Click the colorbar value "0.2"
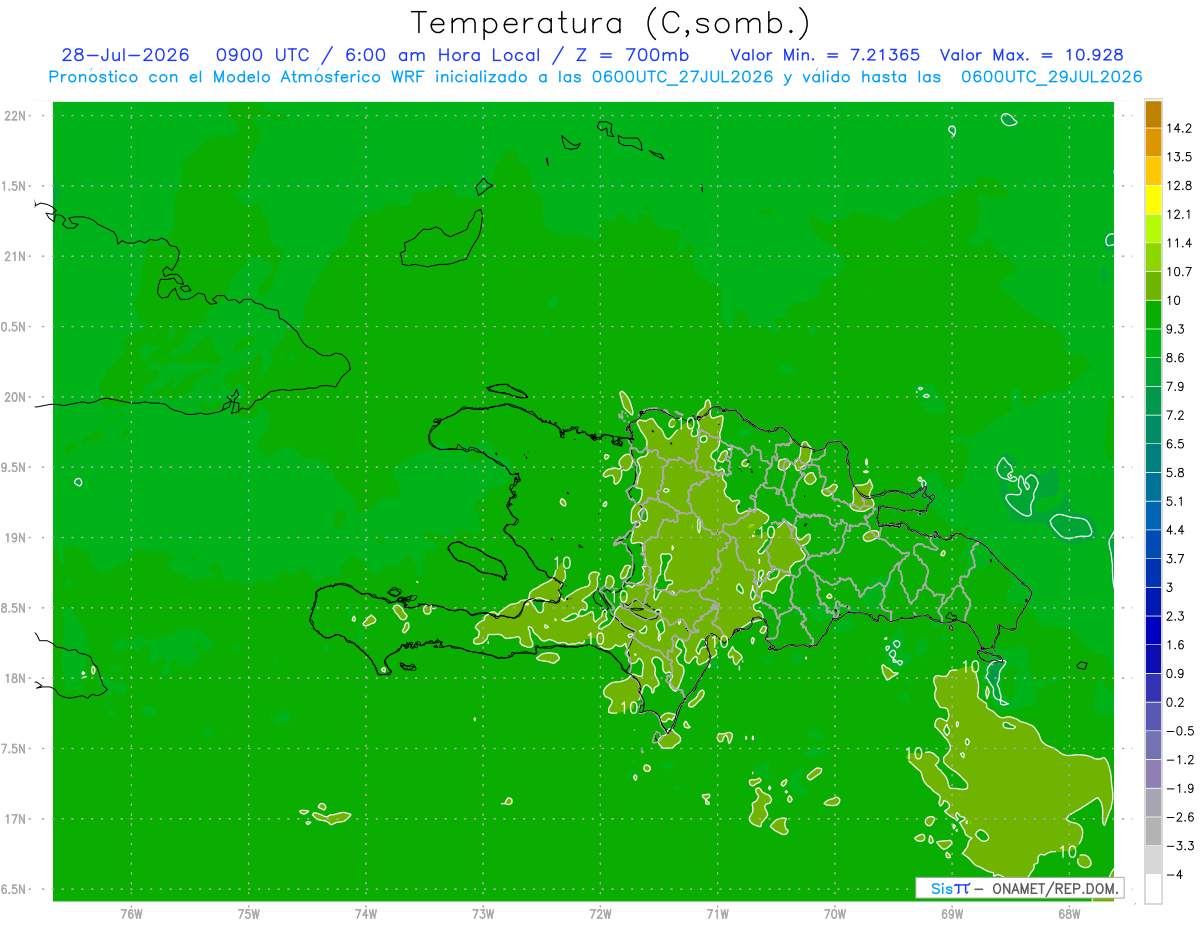This screenshot has height=927, width=1200. (1178, 702)
